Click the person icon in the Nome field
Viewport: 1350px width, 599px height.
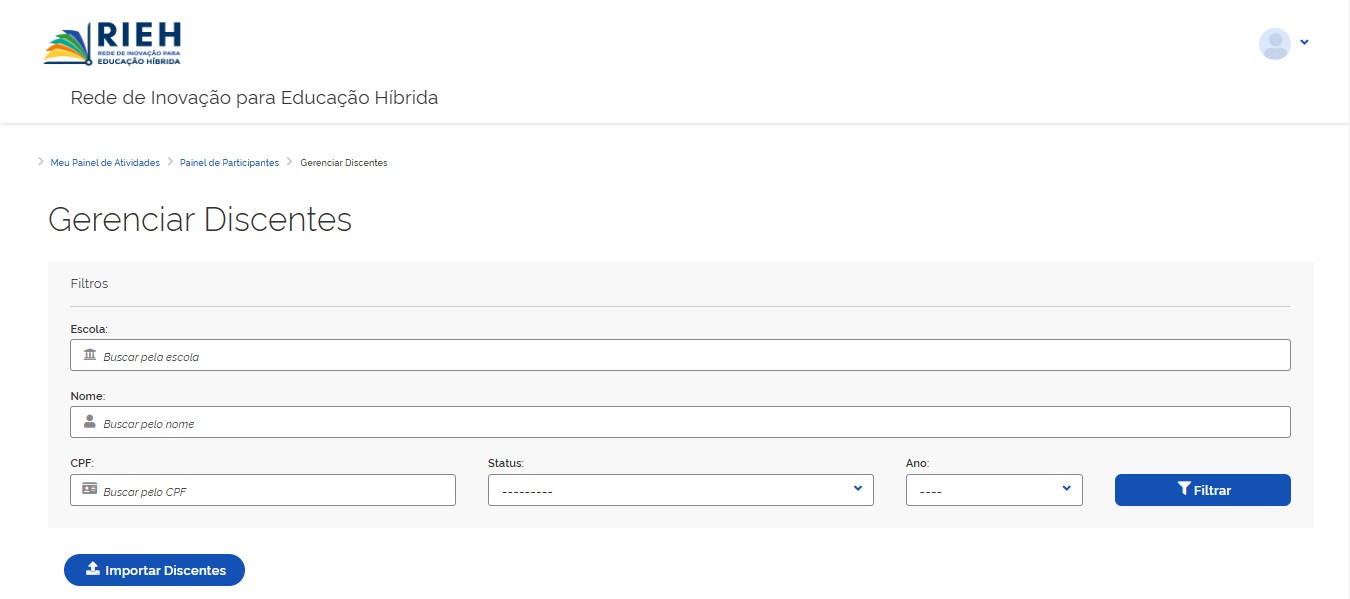tap(90, 422)
